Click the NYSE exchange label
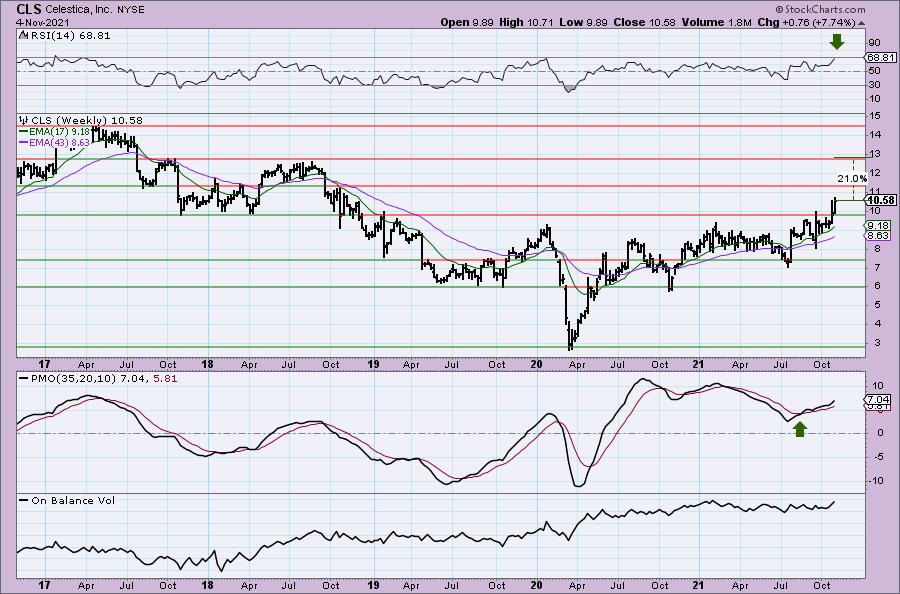 tap(130, 10)
